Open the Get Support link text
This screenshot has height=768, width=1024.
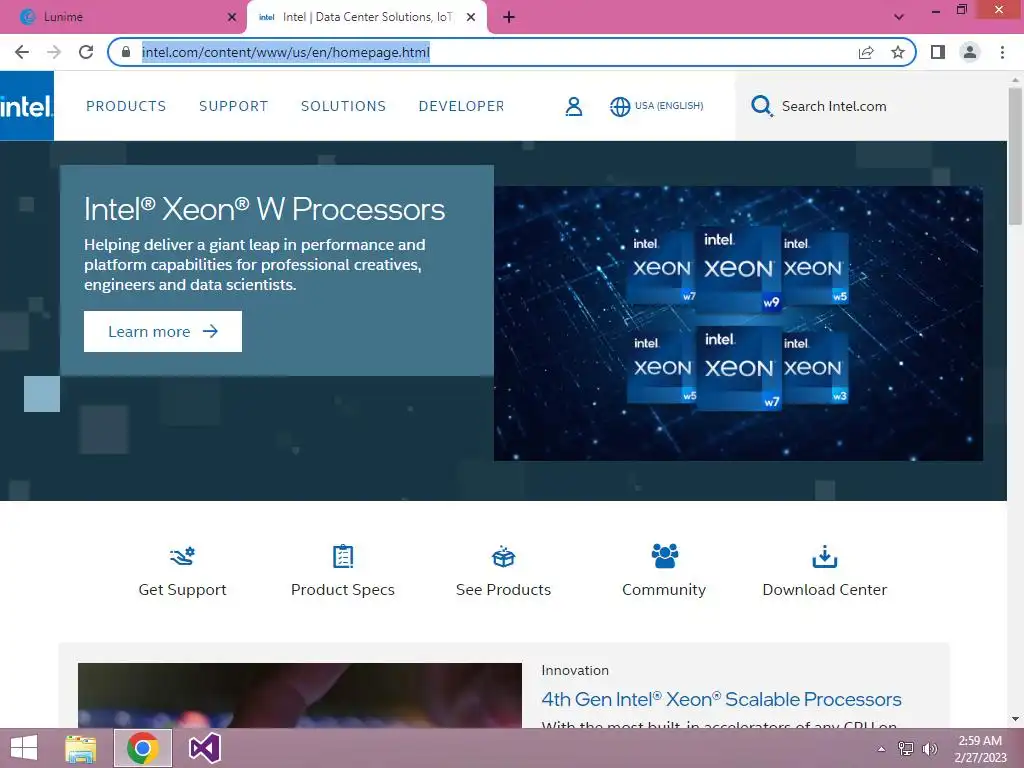click(182, 590)
